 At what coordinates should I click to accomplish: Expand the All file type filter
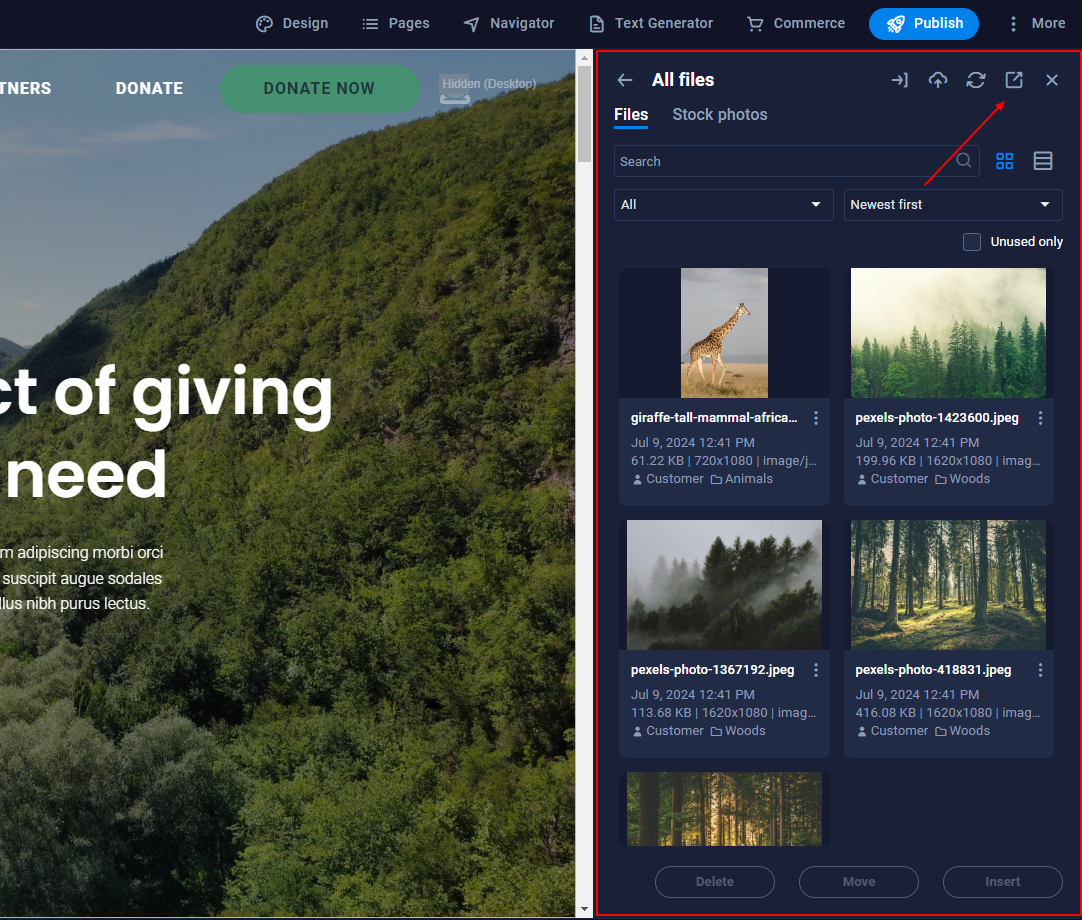[723, 205]
